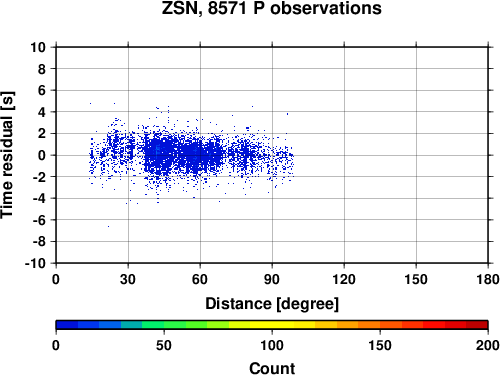The height and width of the screenshot is (375, 500).
Task: Click the y-axis tick label "6"
Action: click(x=42, y=90)
